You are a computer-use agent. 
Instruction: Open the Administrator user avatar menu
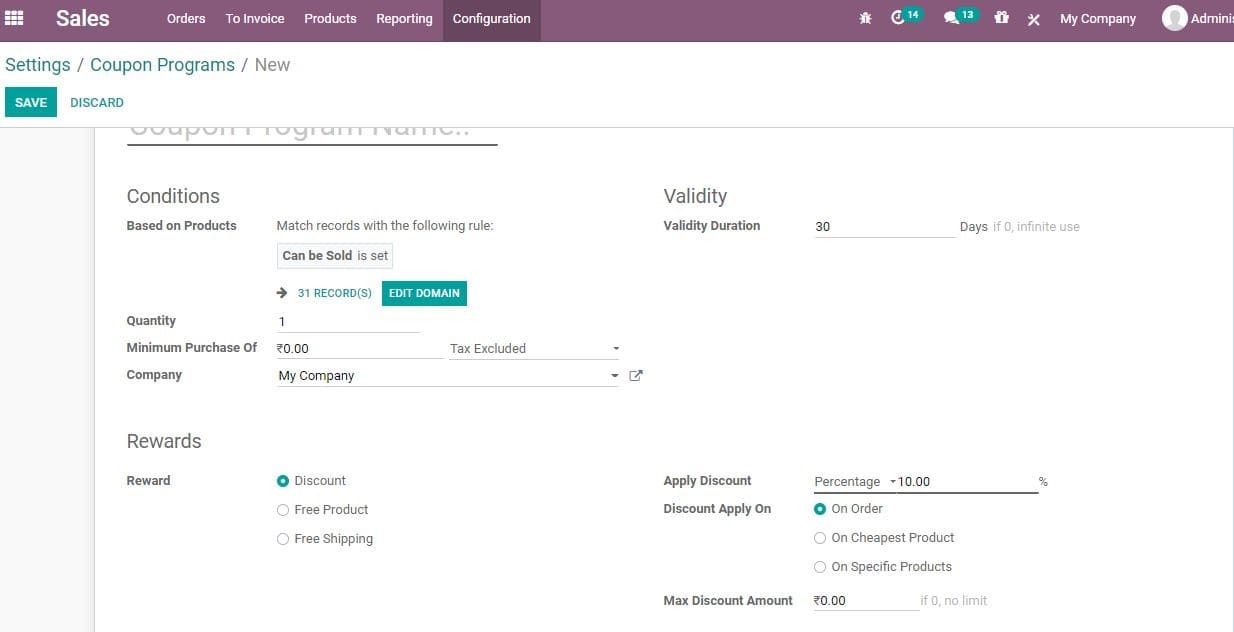1175,17
